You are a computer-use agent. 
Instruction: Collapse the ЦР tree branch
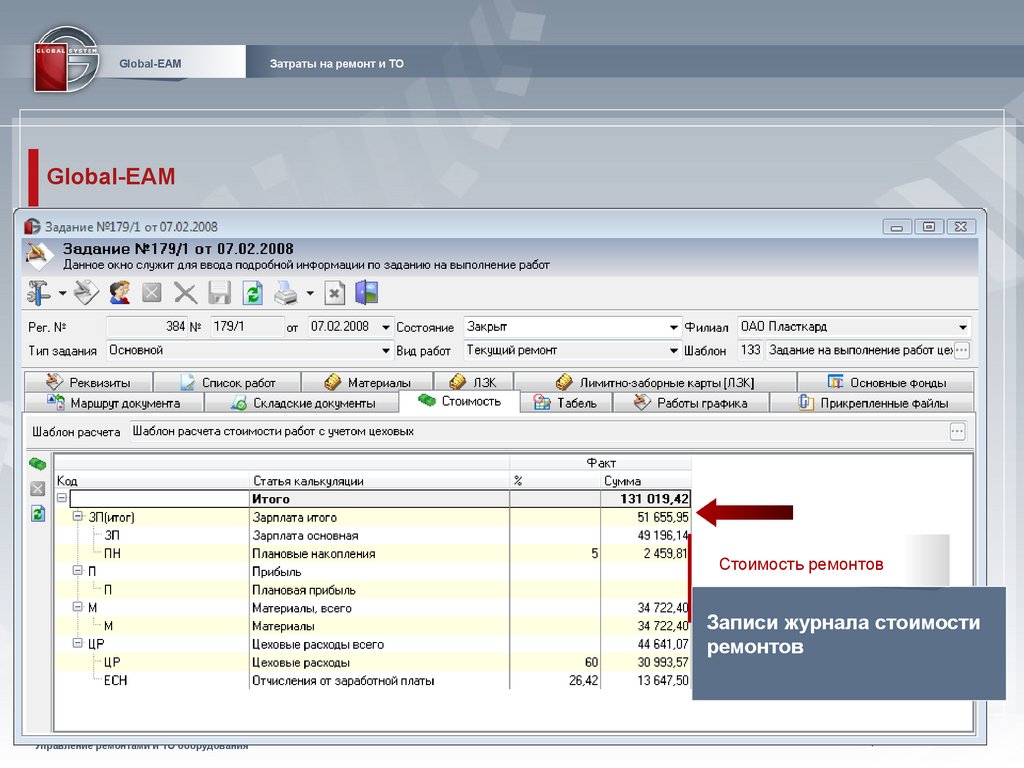[79, 645]
